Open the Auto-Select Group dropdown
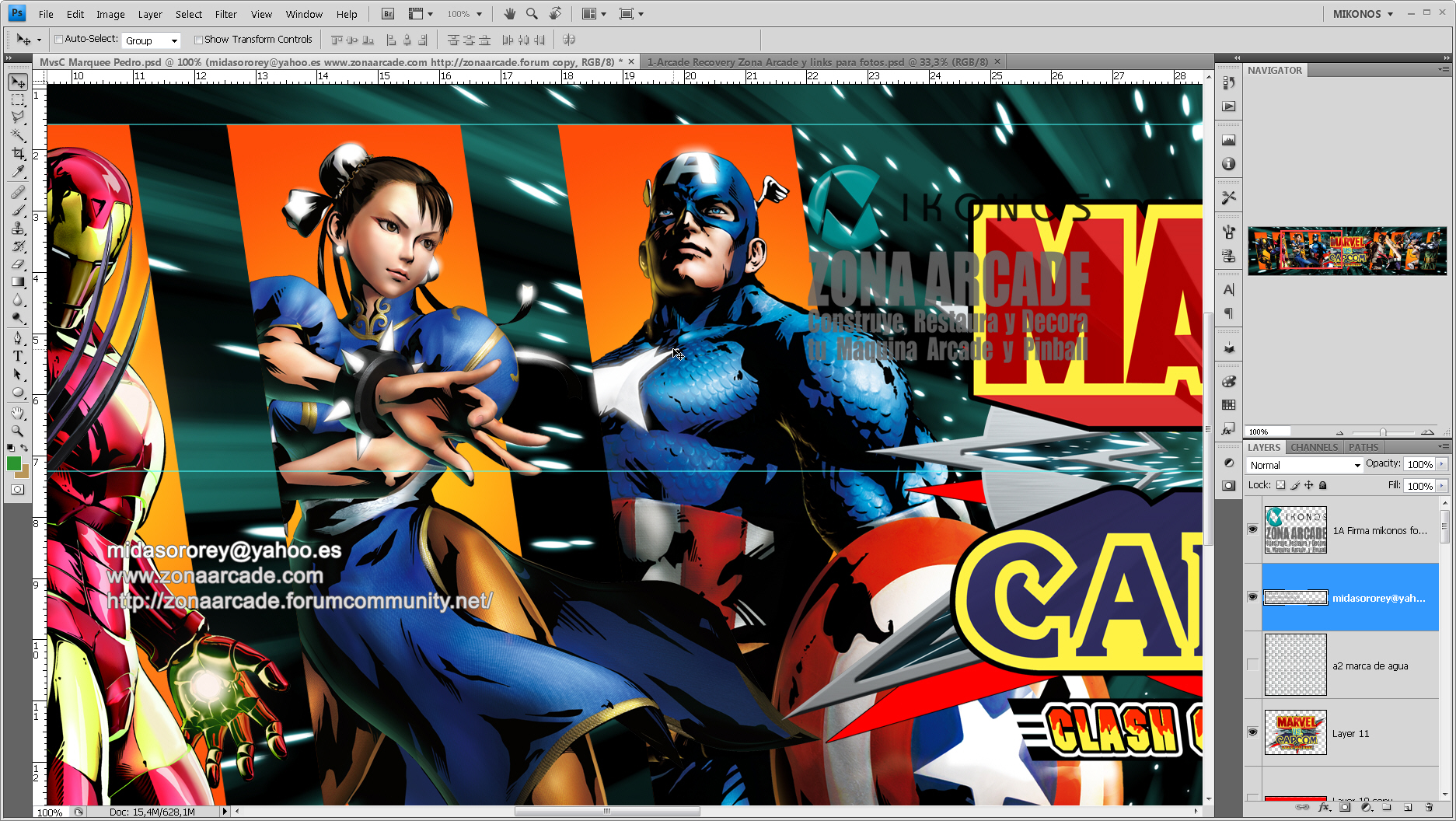Screen dimensions: 1456x821 pyautogui.click(x=152, y=40)
